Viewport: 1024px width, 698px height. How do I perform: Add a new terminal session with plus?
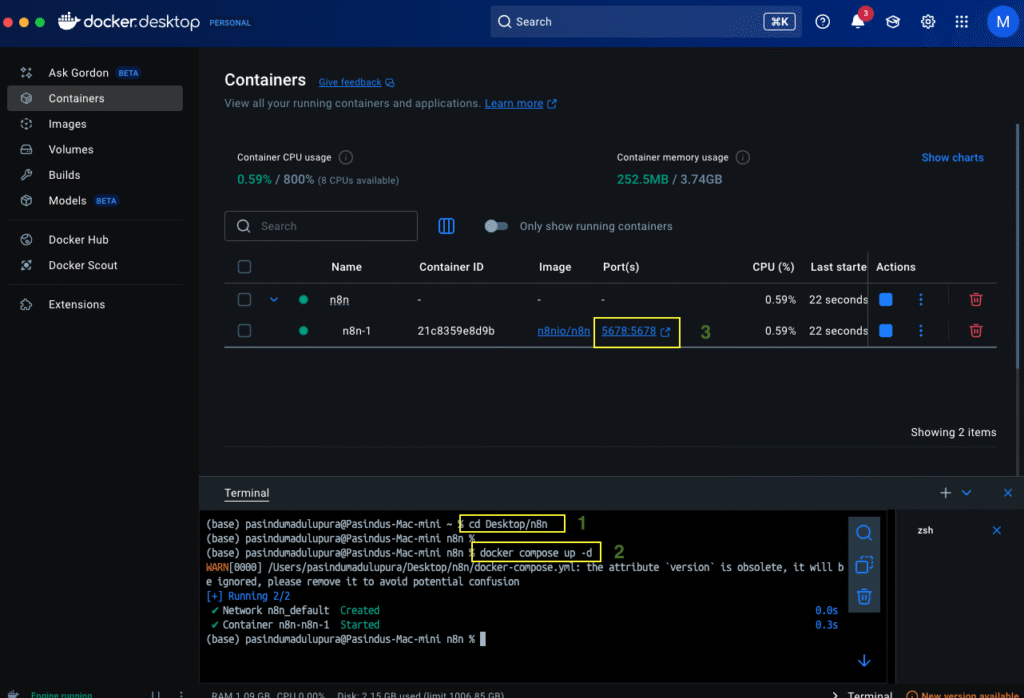(x=945, y=493)
